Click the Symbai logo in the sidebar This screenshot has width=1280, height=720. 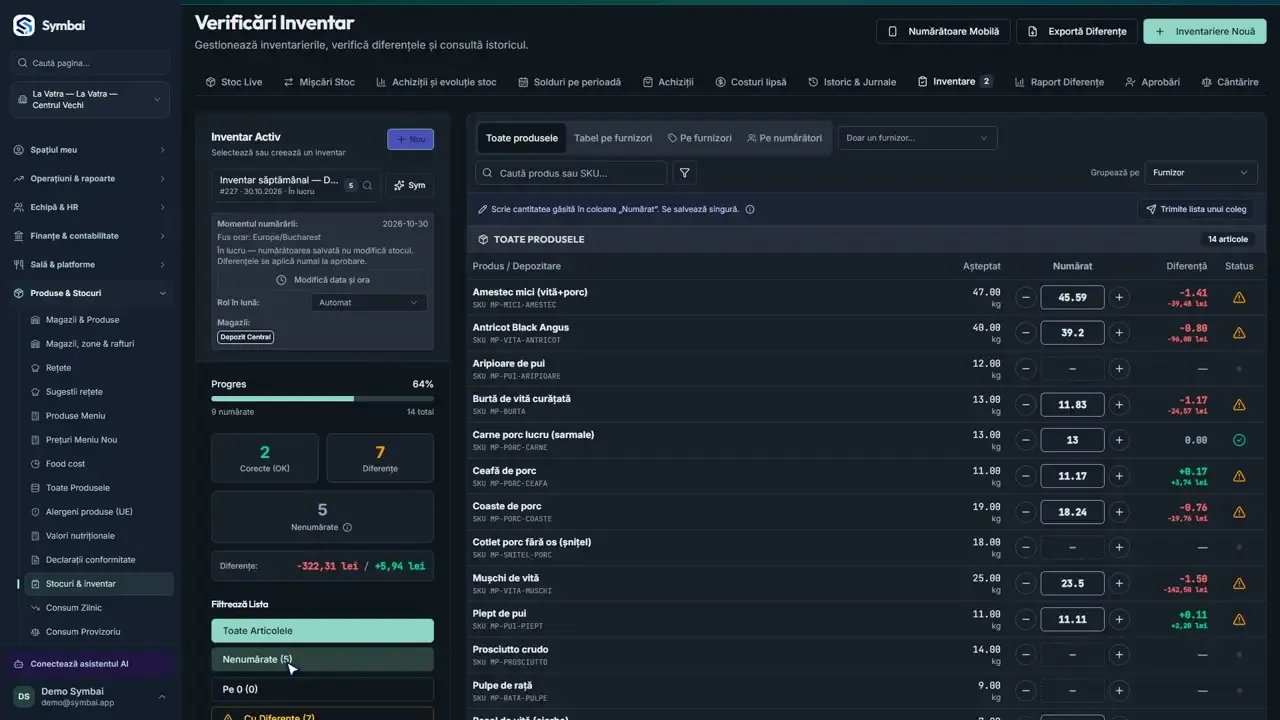(x=24, y=25)
